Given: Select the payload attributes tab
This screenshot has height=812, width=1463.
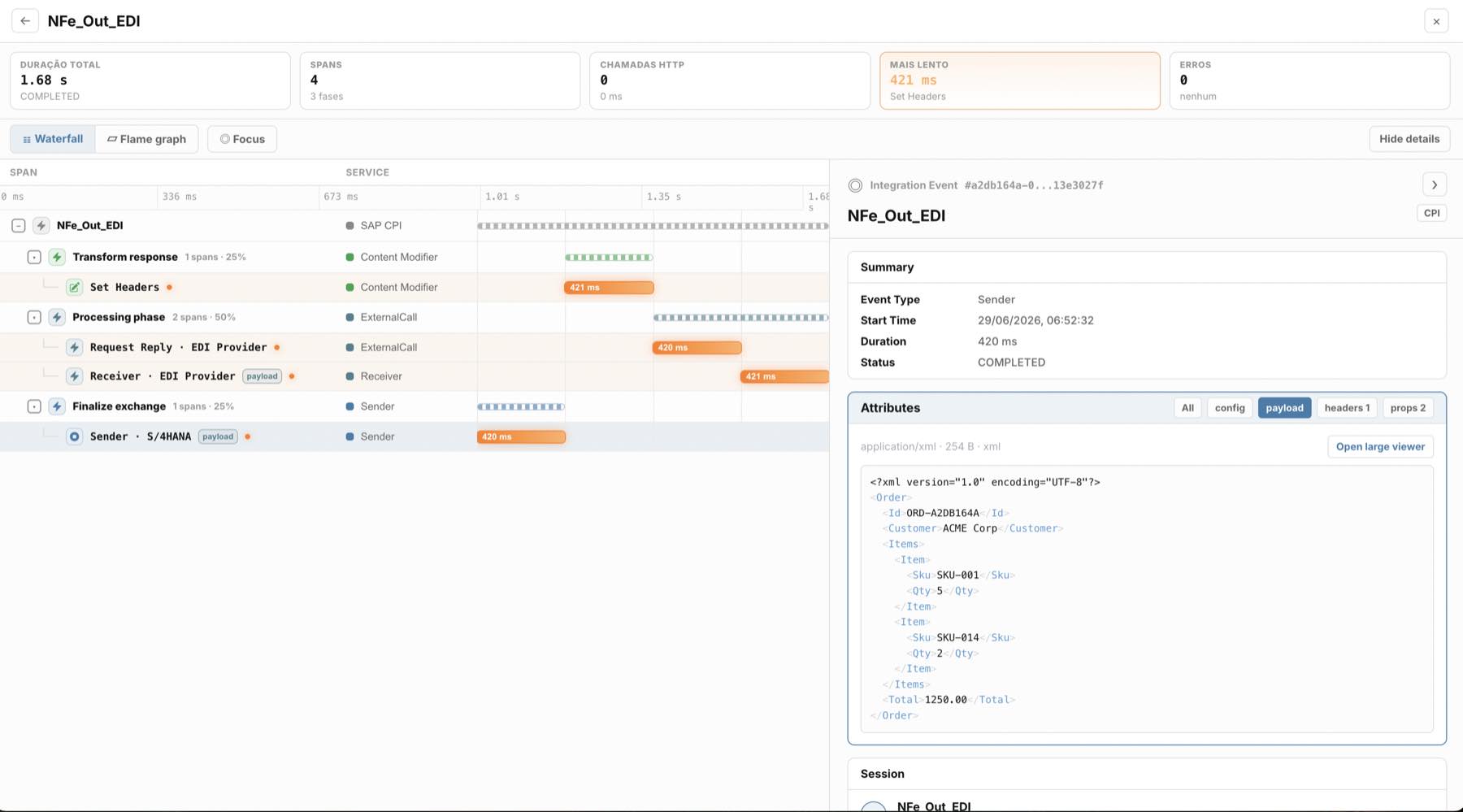Looking at the screenshot, I should tap(1284, 408).
